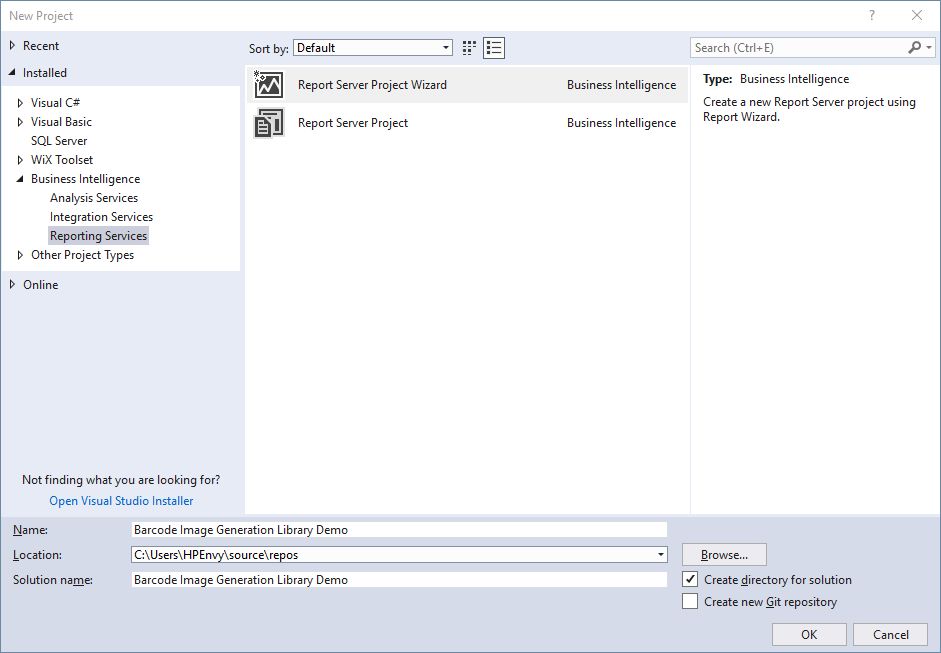Collapse the Installed section
Screen dimensions: 941x653
coord(12,73)
